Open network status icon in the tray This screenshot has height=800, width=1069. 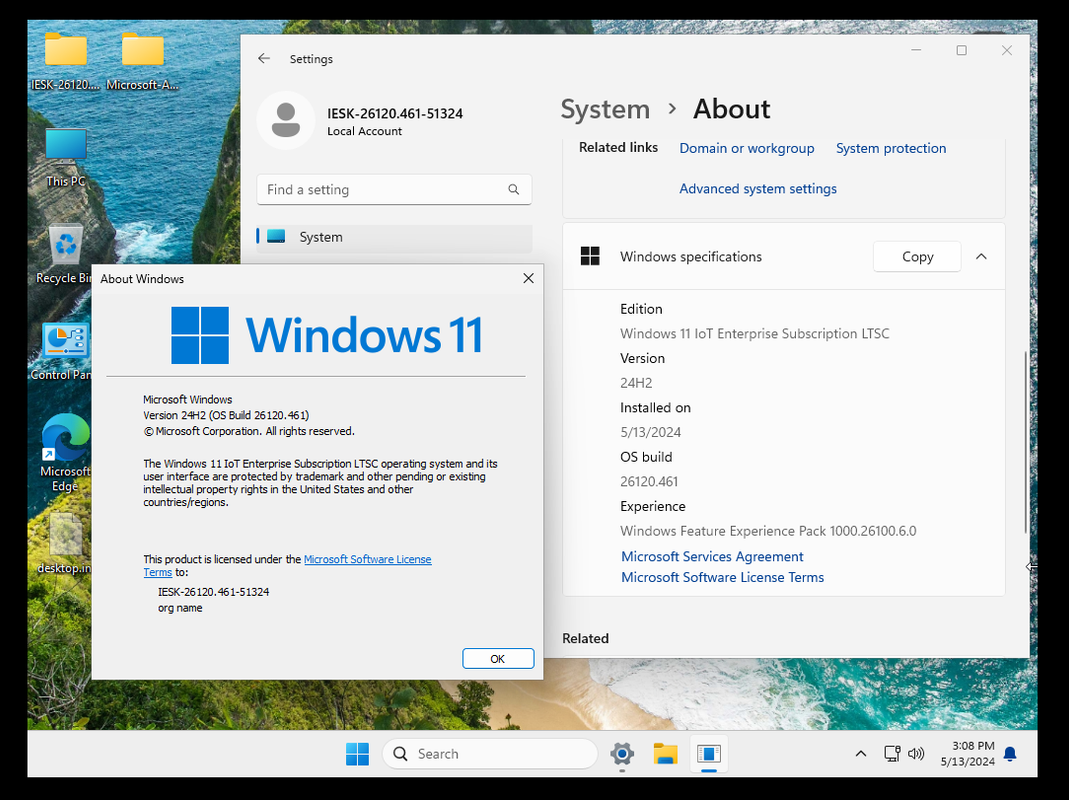pos(892,754)
